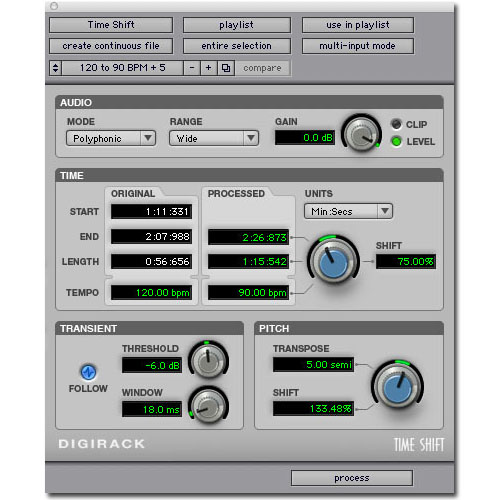Open the entire selection menu
500x500 pixels.
tap(237, 46)
